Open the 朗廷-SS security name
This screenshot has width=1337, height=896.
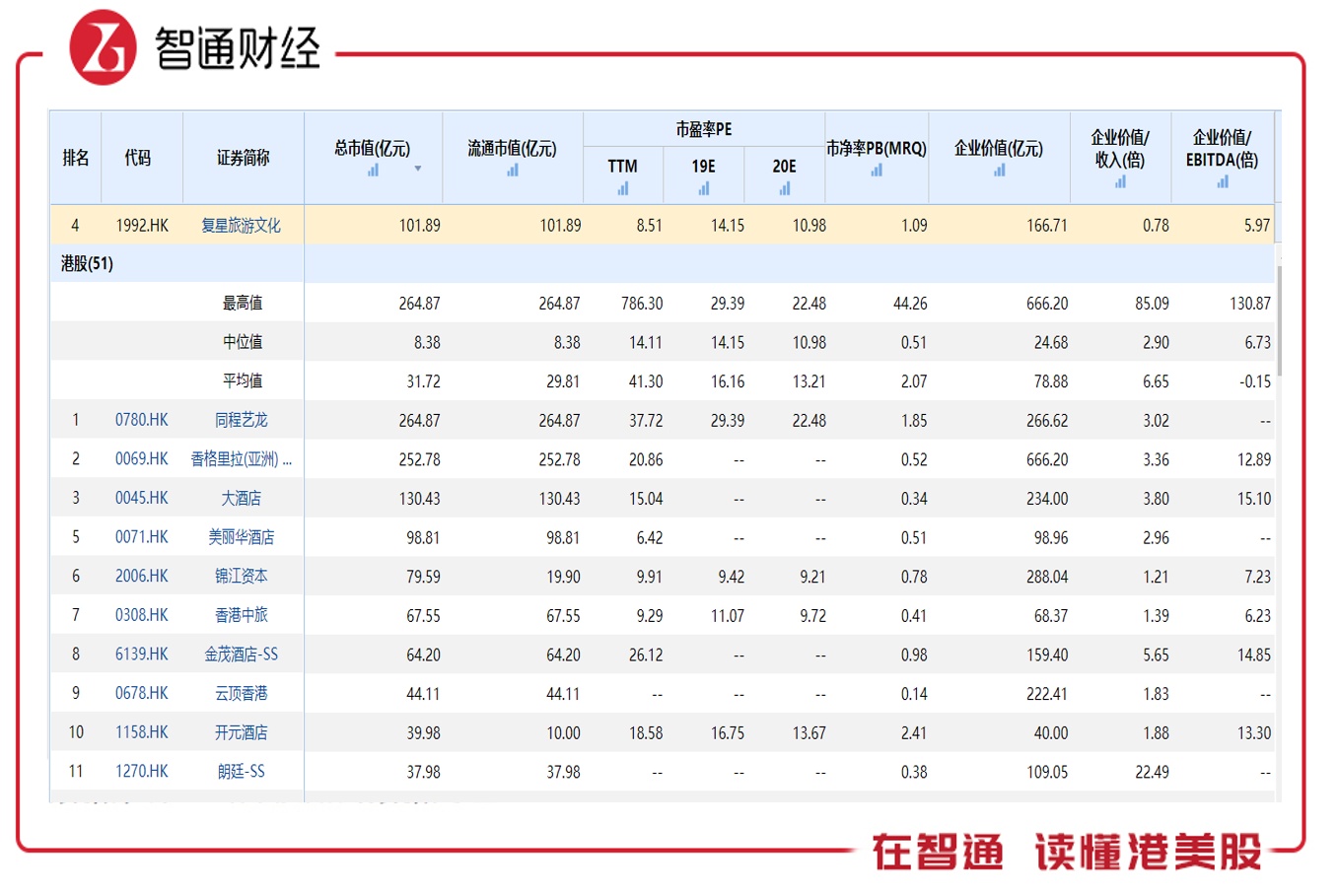(x=242, y=772)
